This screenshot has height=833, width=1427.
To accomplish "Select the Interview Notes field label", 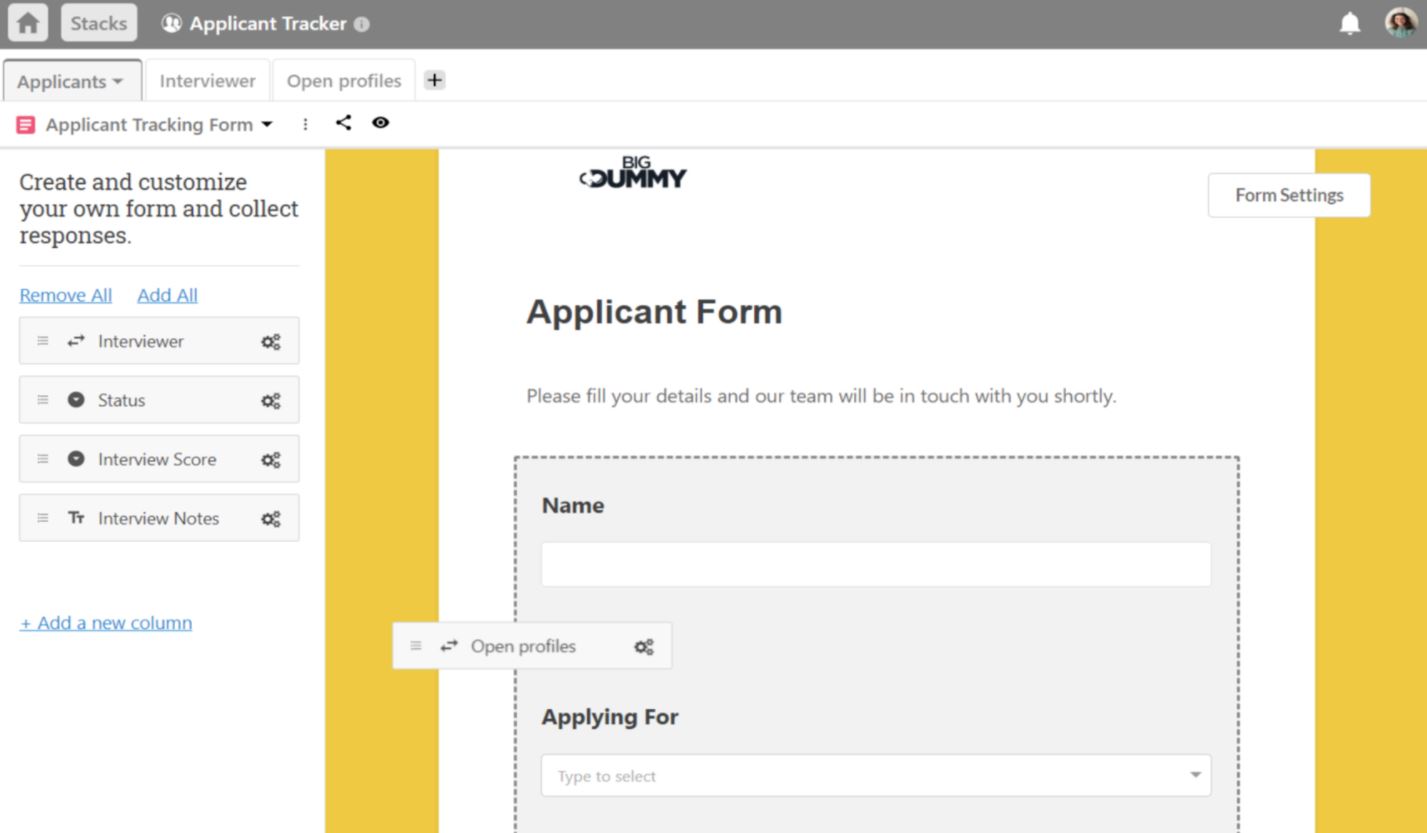I will (x=158, y=518).
